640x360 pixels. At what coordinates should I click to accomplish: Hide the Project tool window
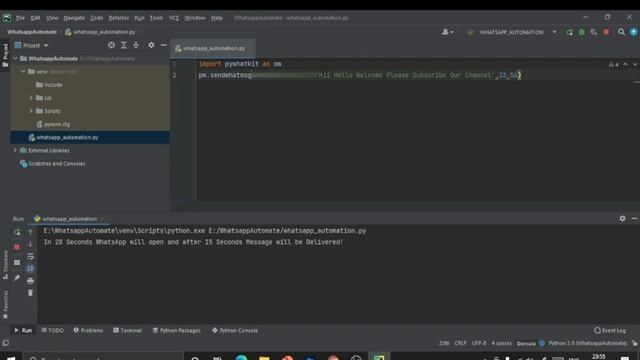tap(163, 45)
